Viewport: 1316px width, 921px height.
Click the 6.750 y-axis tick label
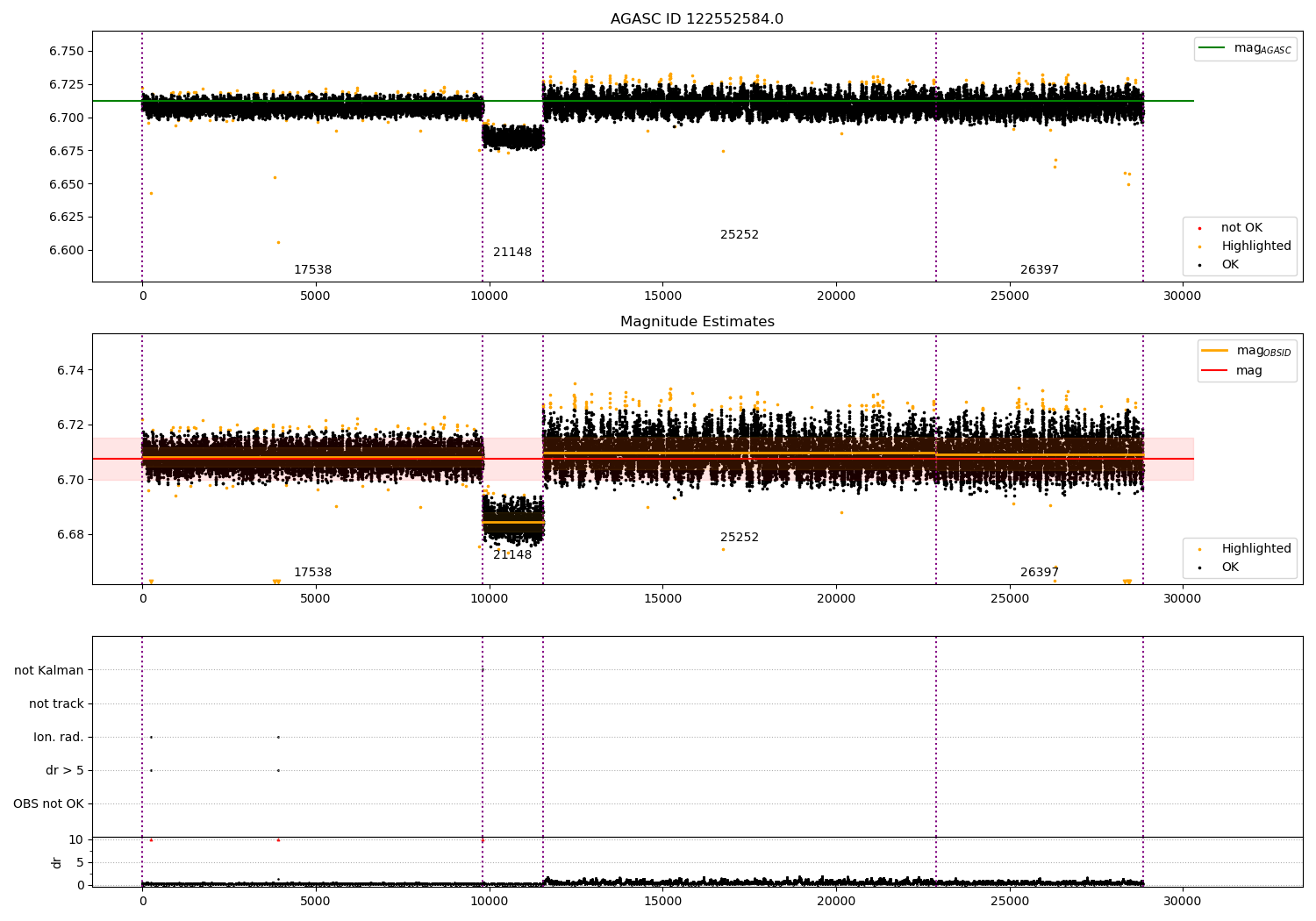point(67,52)
